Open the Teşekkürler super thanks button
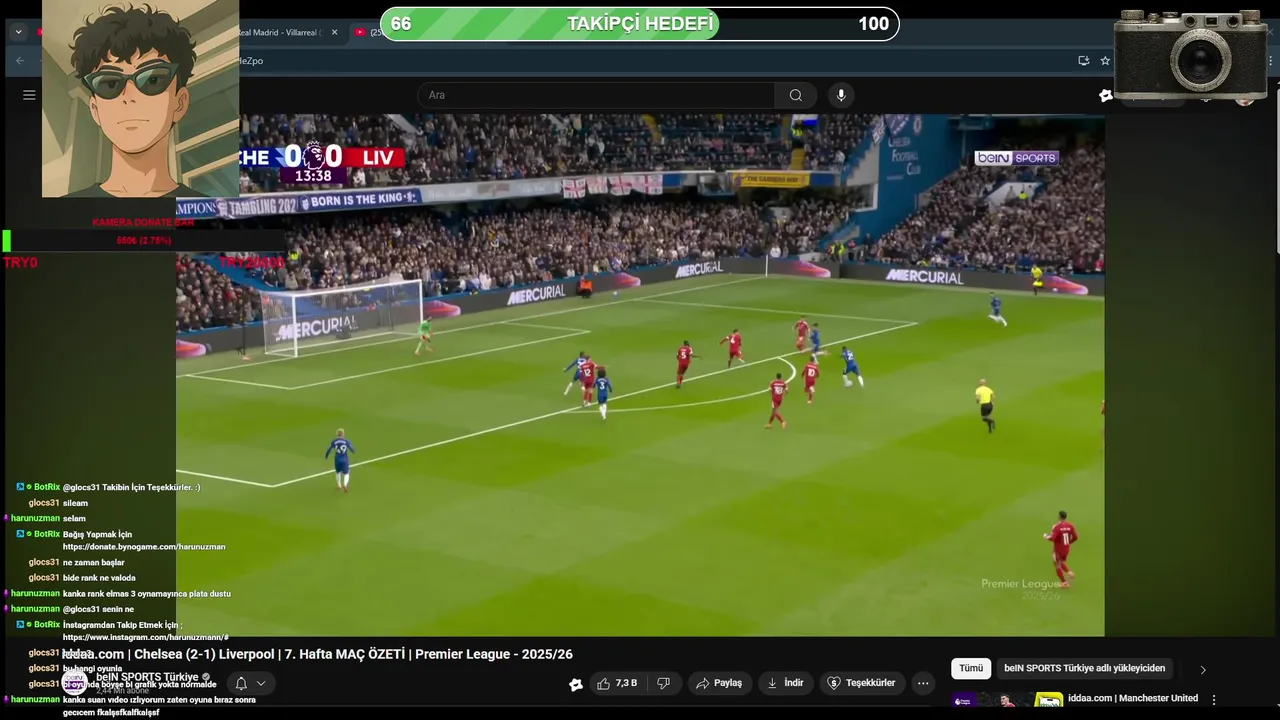Viewport: 1280px width, 720px height. point(862,683)
